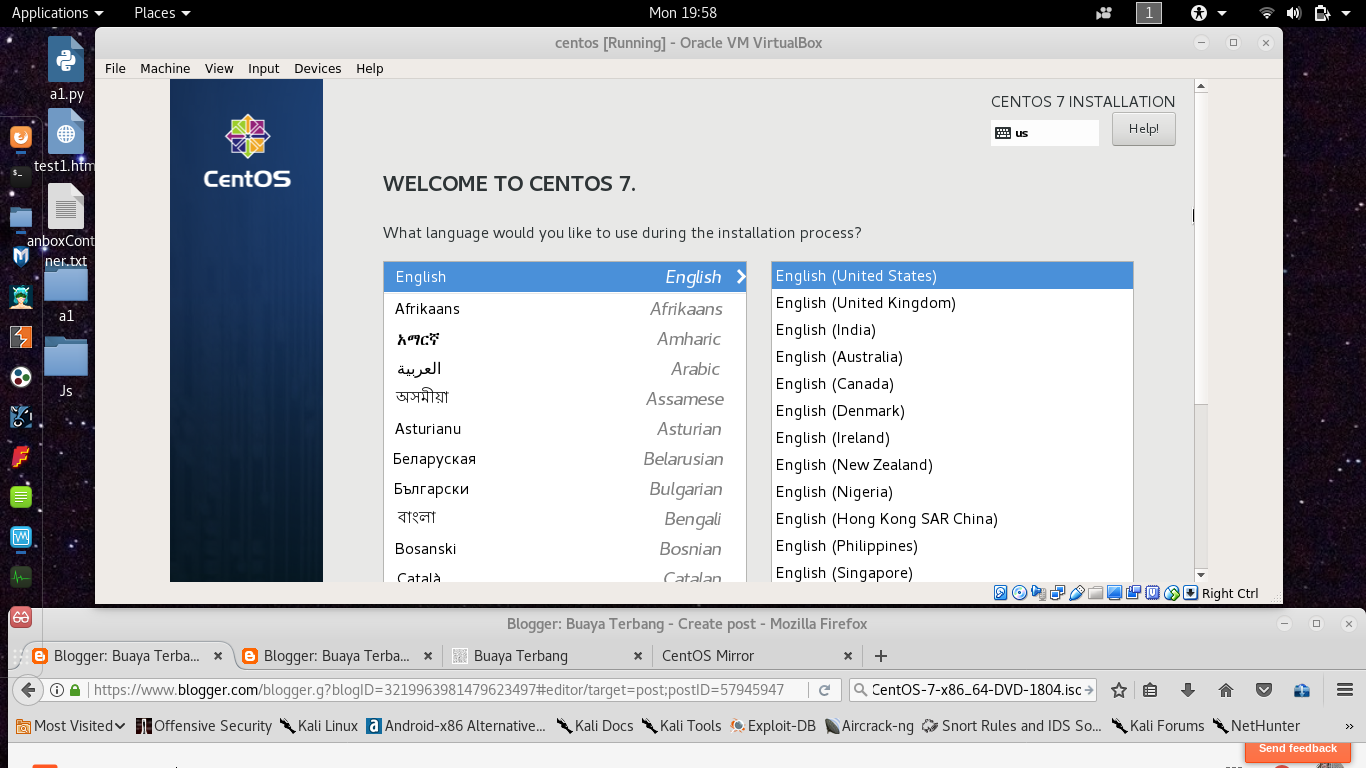Choose English (Canada) locale
The image size is (1366, 768).
pos(952,384)
